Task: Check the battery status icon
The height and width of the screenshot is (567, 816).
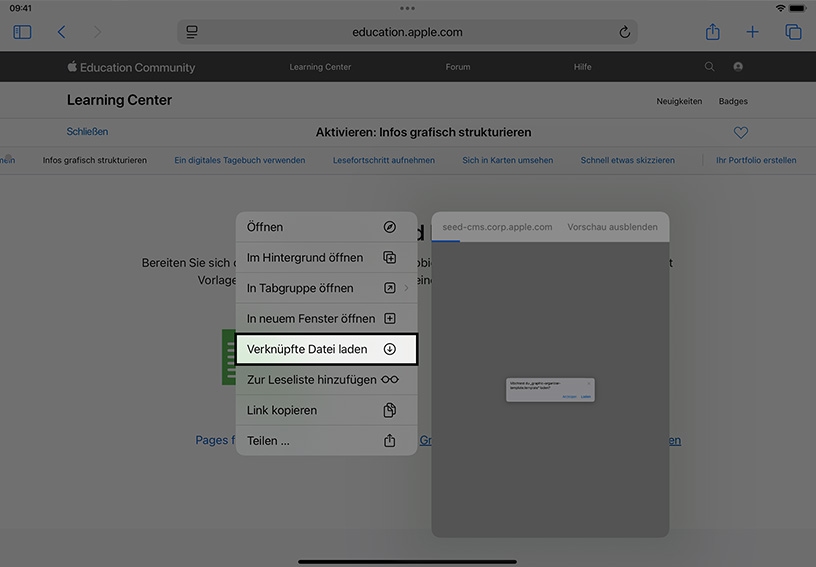Action: pos(798,8)
